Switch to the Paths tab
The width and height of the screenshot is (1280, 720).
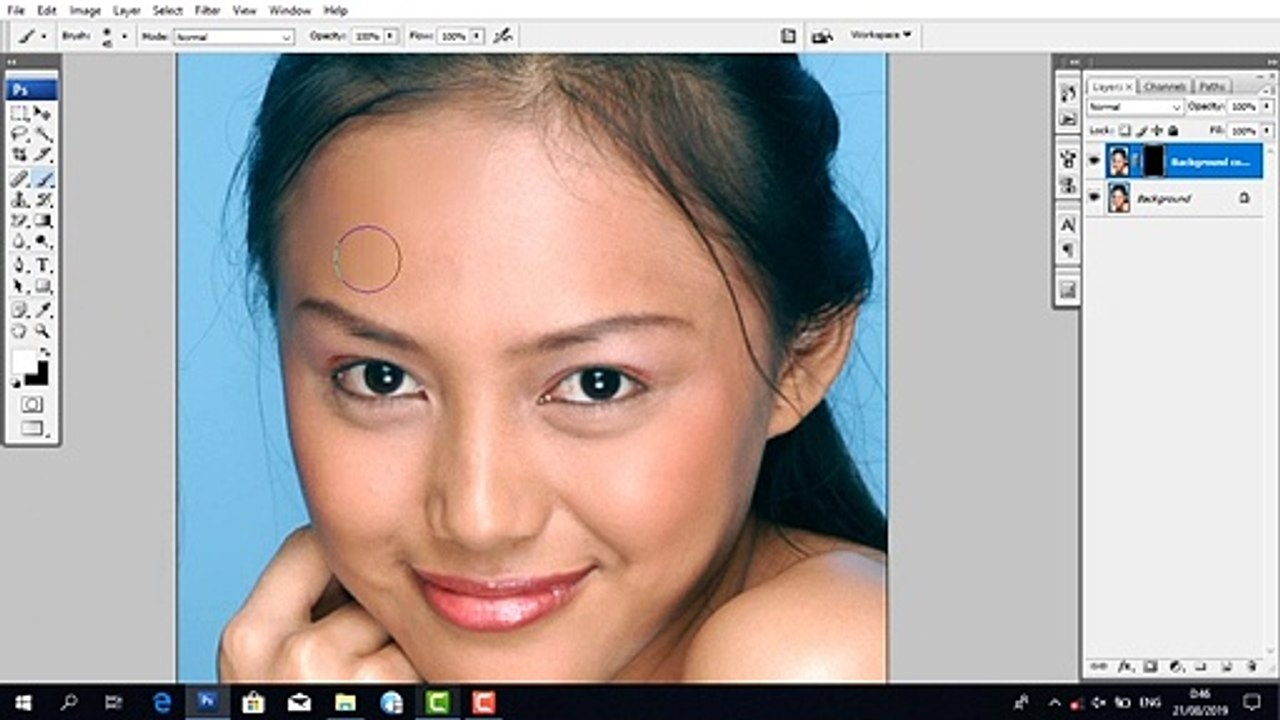point(1213,86)
